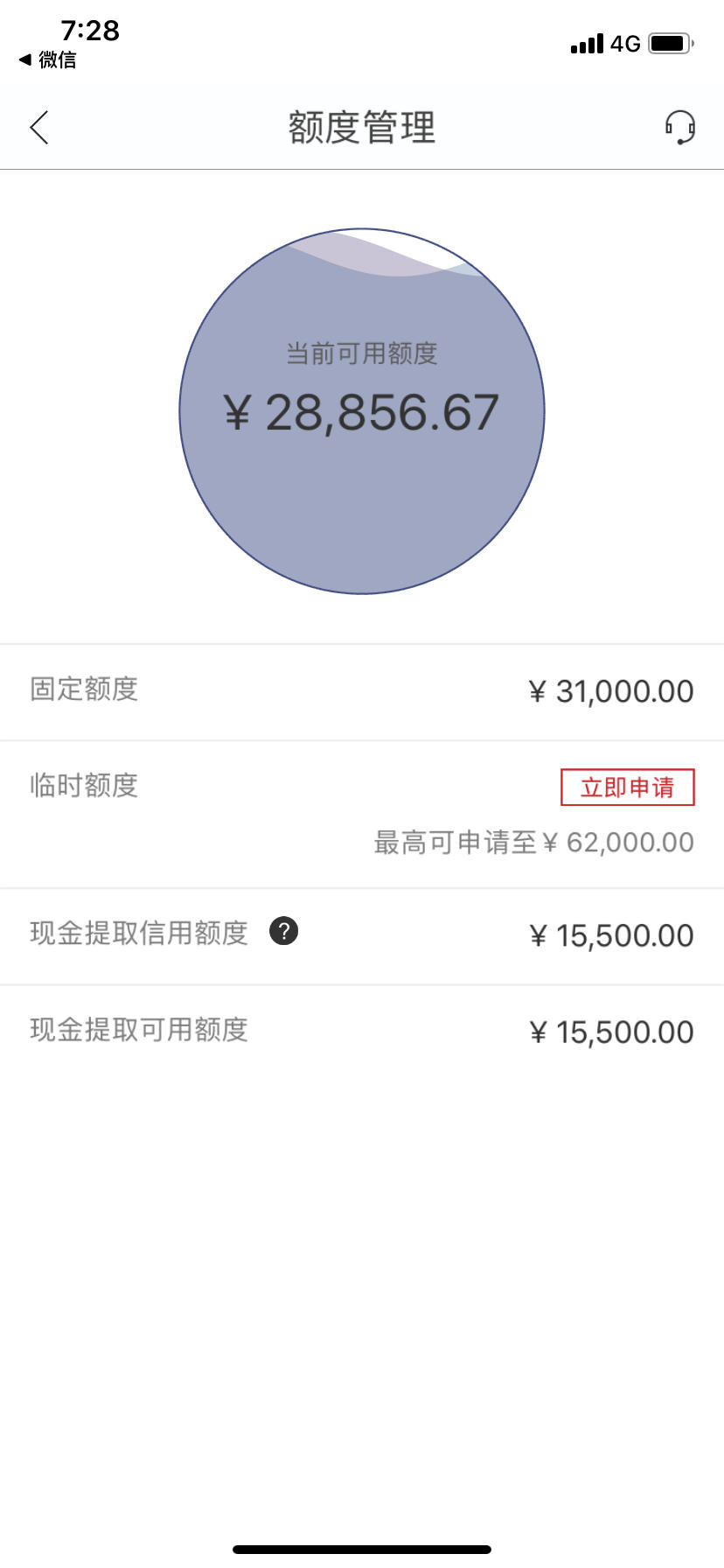Select the 现金提取信用额度 label
724x1568 pixels.
[139, 933]
